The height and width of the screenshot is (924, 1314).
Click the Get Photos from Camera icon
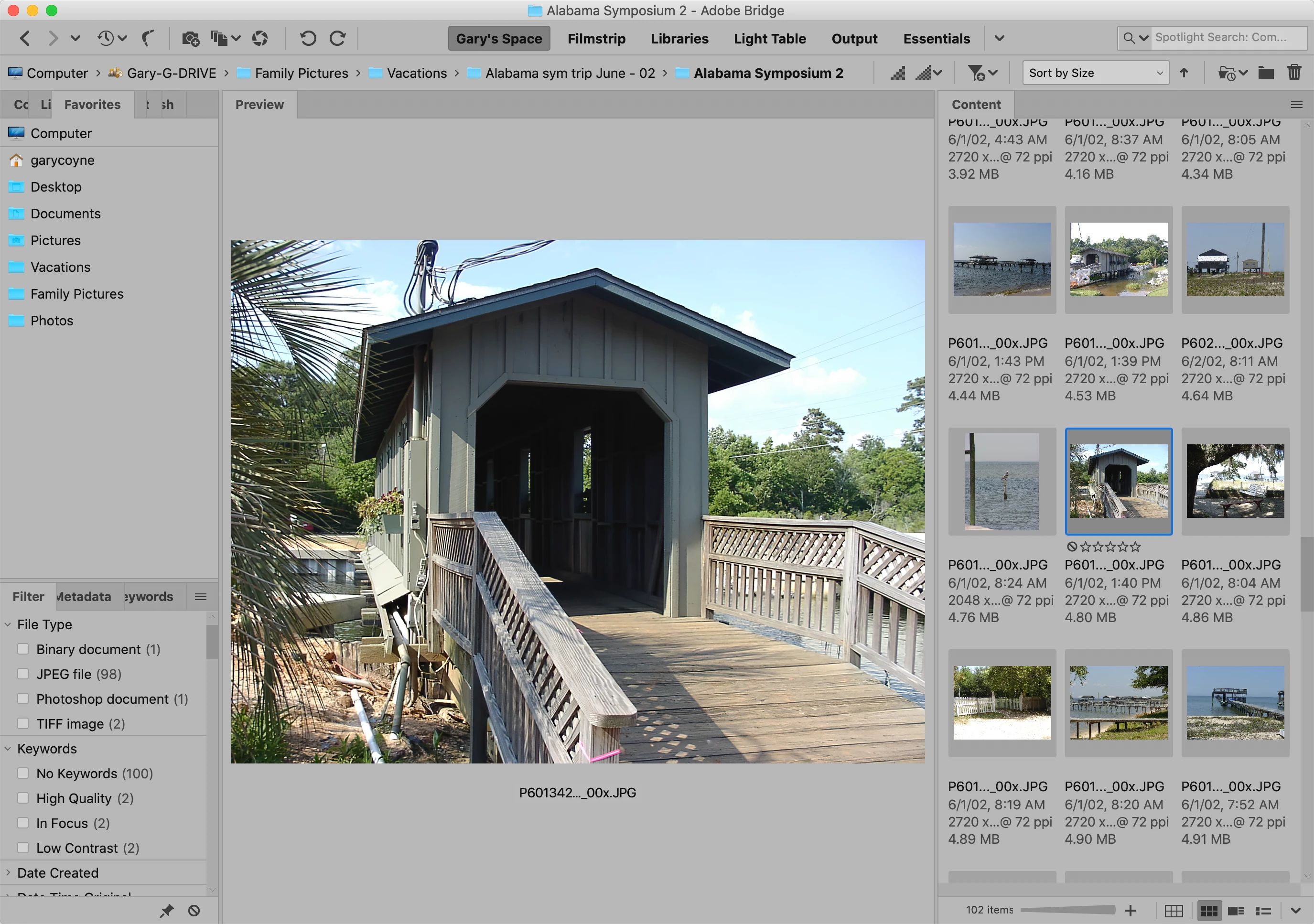click(x=190, y=38)
